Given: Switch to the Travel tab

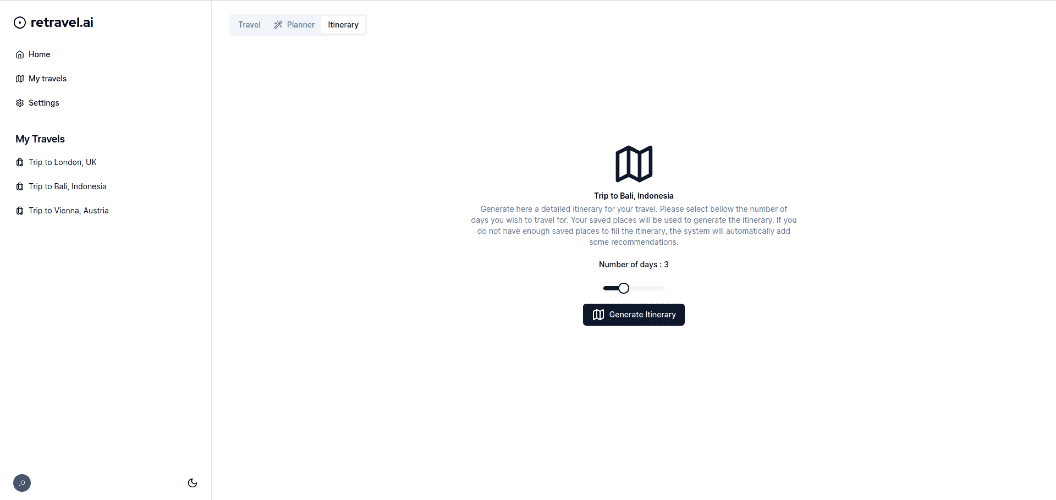Looking at the screenshot, I should [x=249, y=25].
